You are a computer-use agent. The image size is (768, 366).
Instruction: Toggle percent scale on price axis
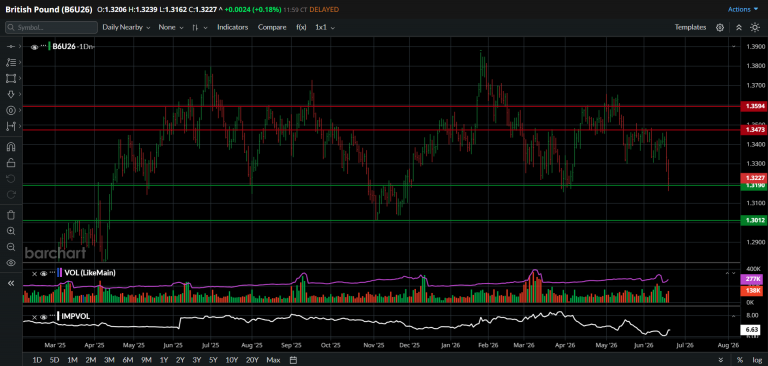click(x=740, y=360)
